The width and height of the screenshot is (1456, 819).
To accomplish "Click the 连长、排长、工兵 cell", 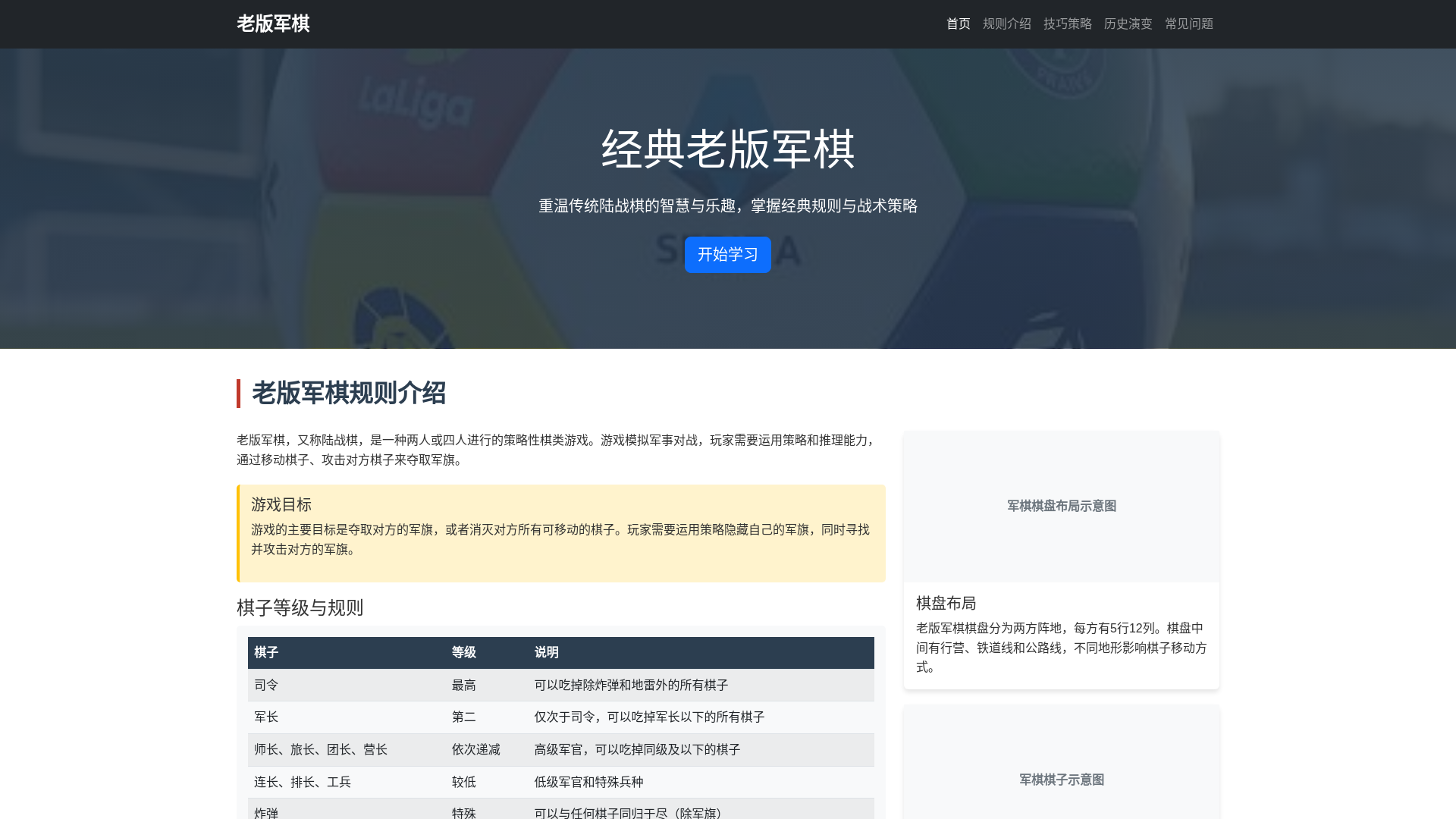I will [347, 782].
